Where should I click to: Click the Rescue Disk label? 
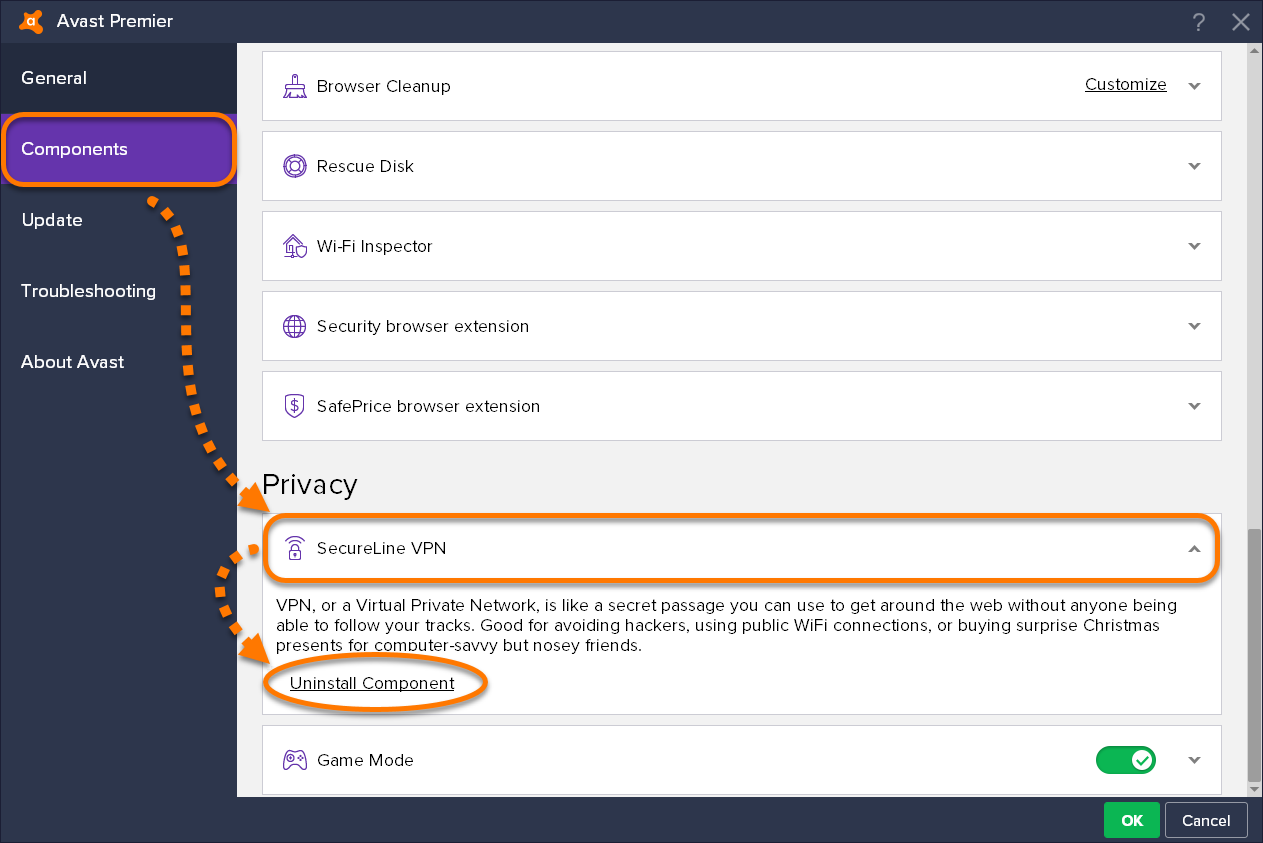365,166
